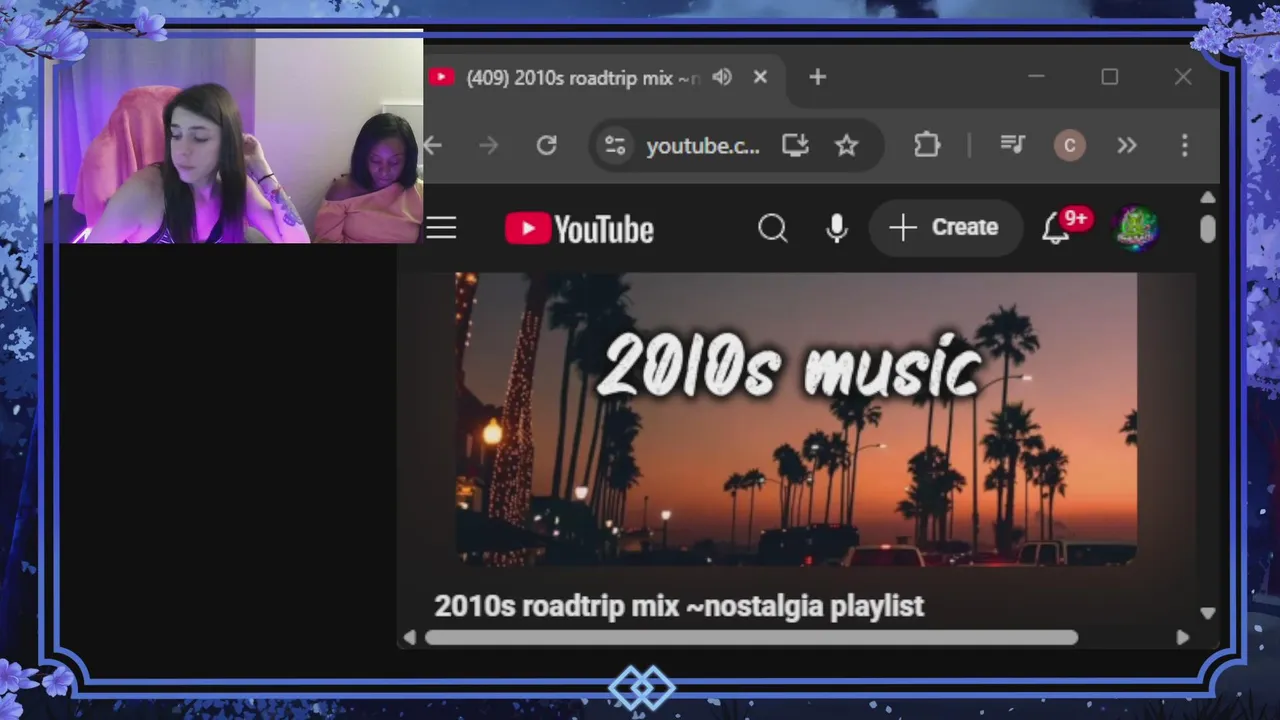Click the horizontal scrollbar thumb

coord(752,637)
